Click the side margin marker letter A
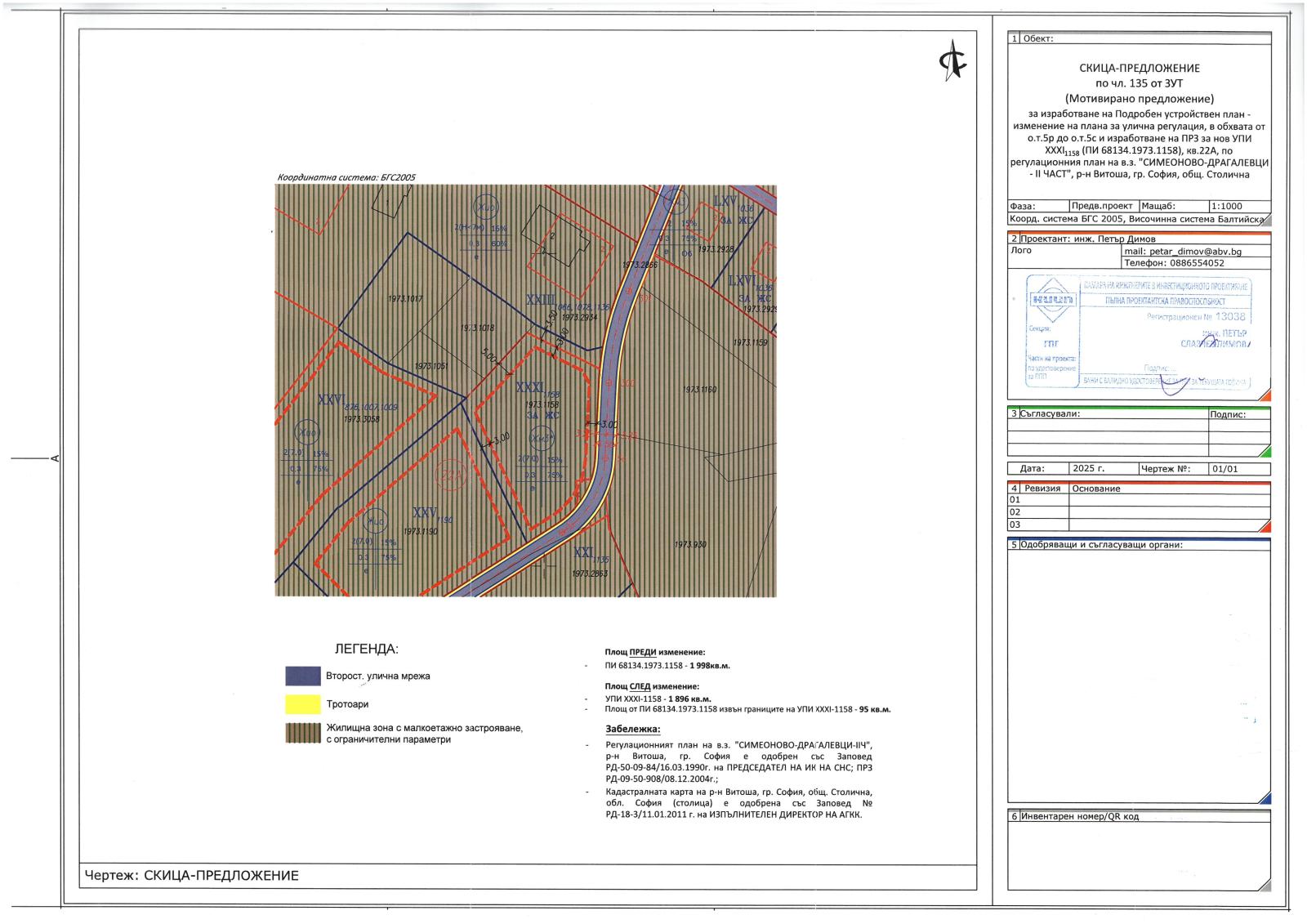This screenshot has width=1307, height=924. (x=55, y=458)
